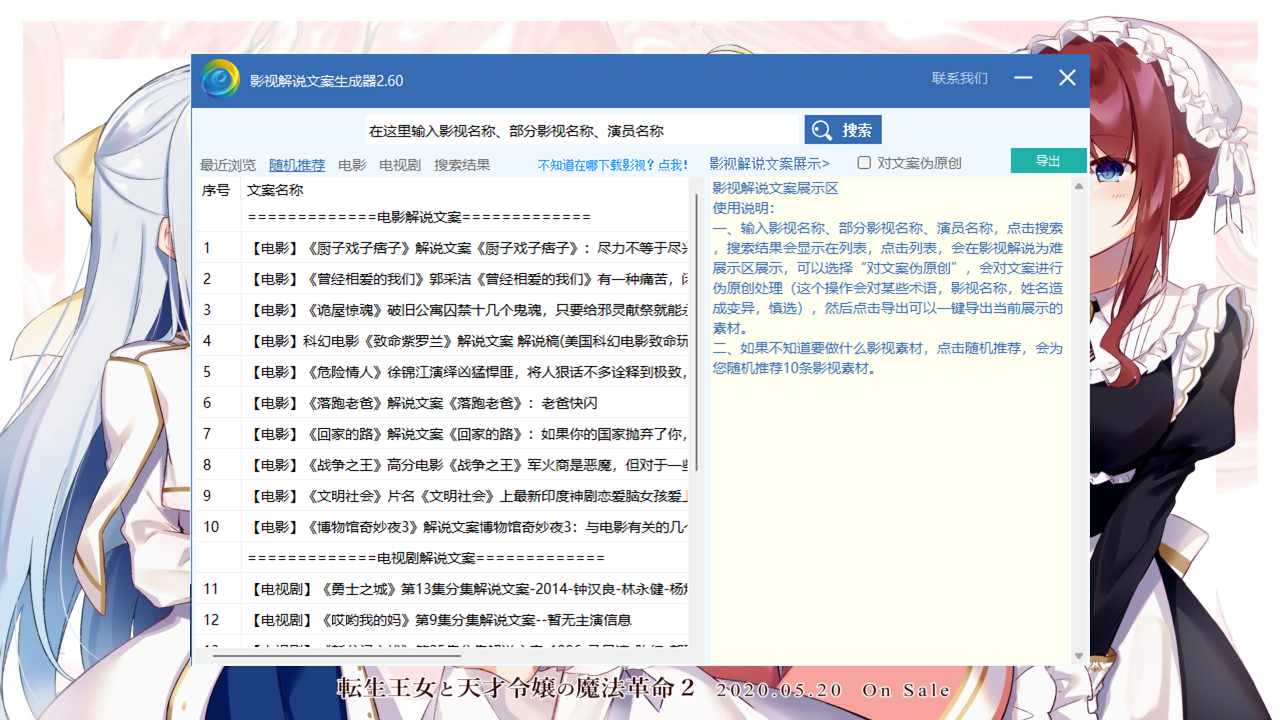The image size is (1280, 720).
Task: Select row 《哎哟我的妈》第9集
Action: click(441, 620)
